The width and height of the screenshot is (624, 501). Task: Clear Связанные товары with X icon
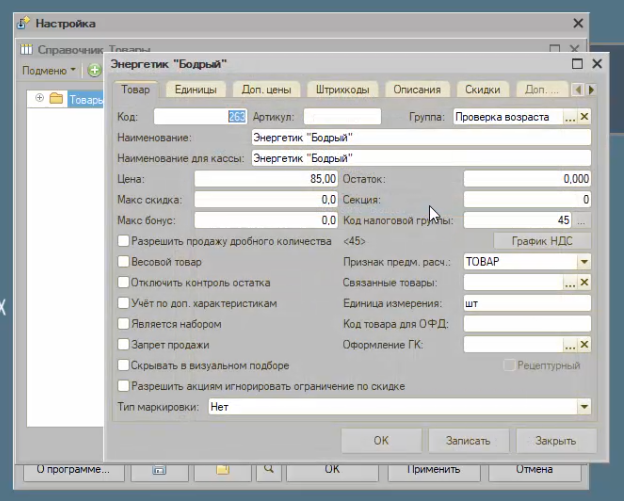point(585,283)
